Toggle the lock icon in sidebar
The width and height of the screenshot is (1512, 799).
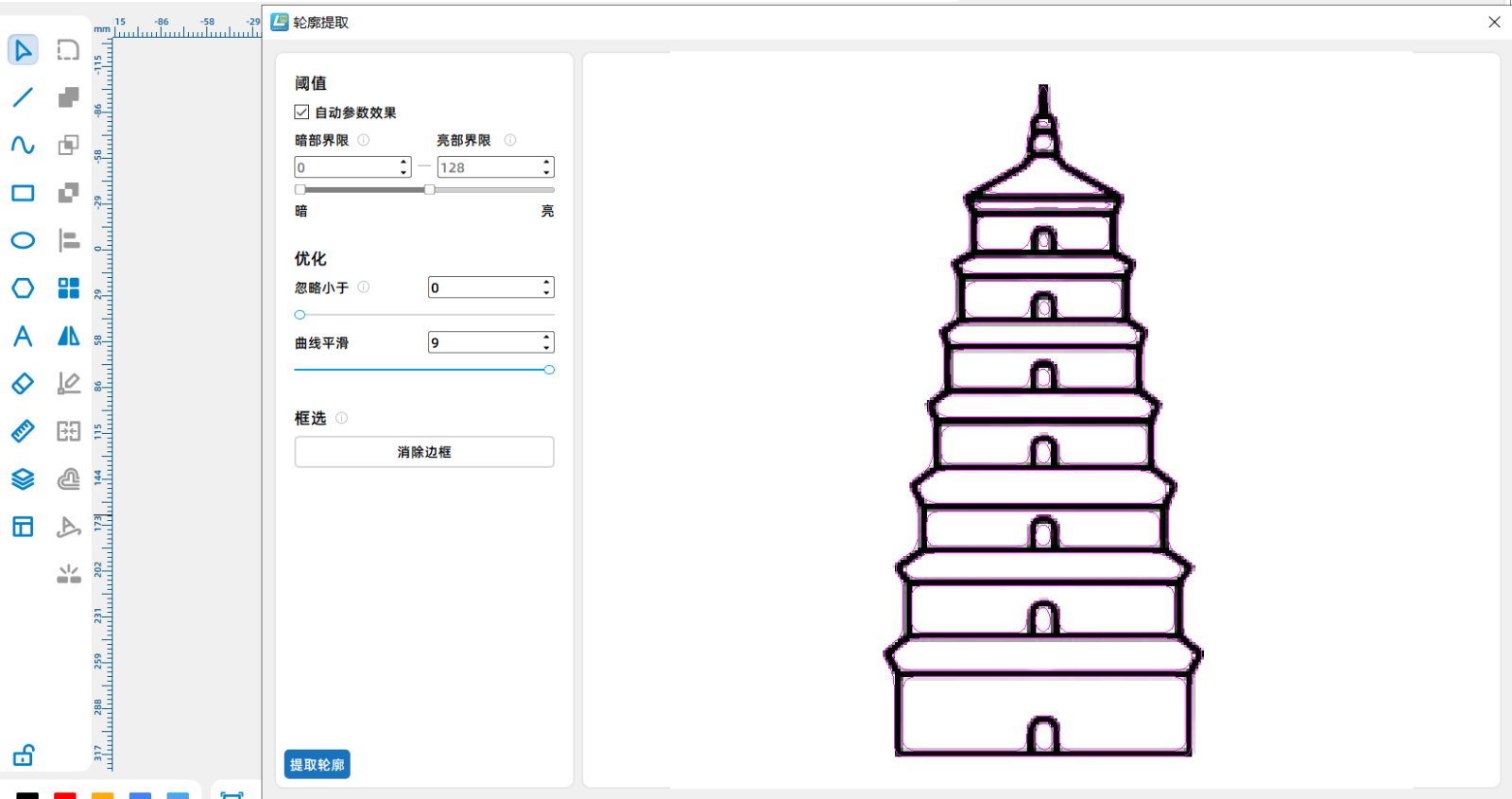pyautogui.click(x=23, y=756)
